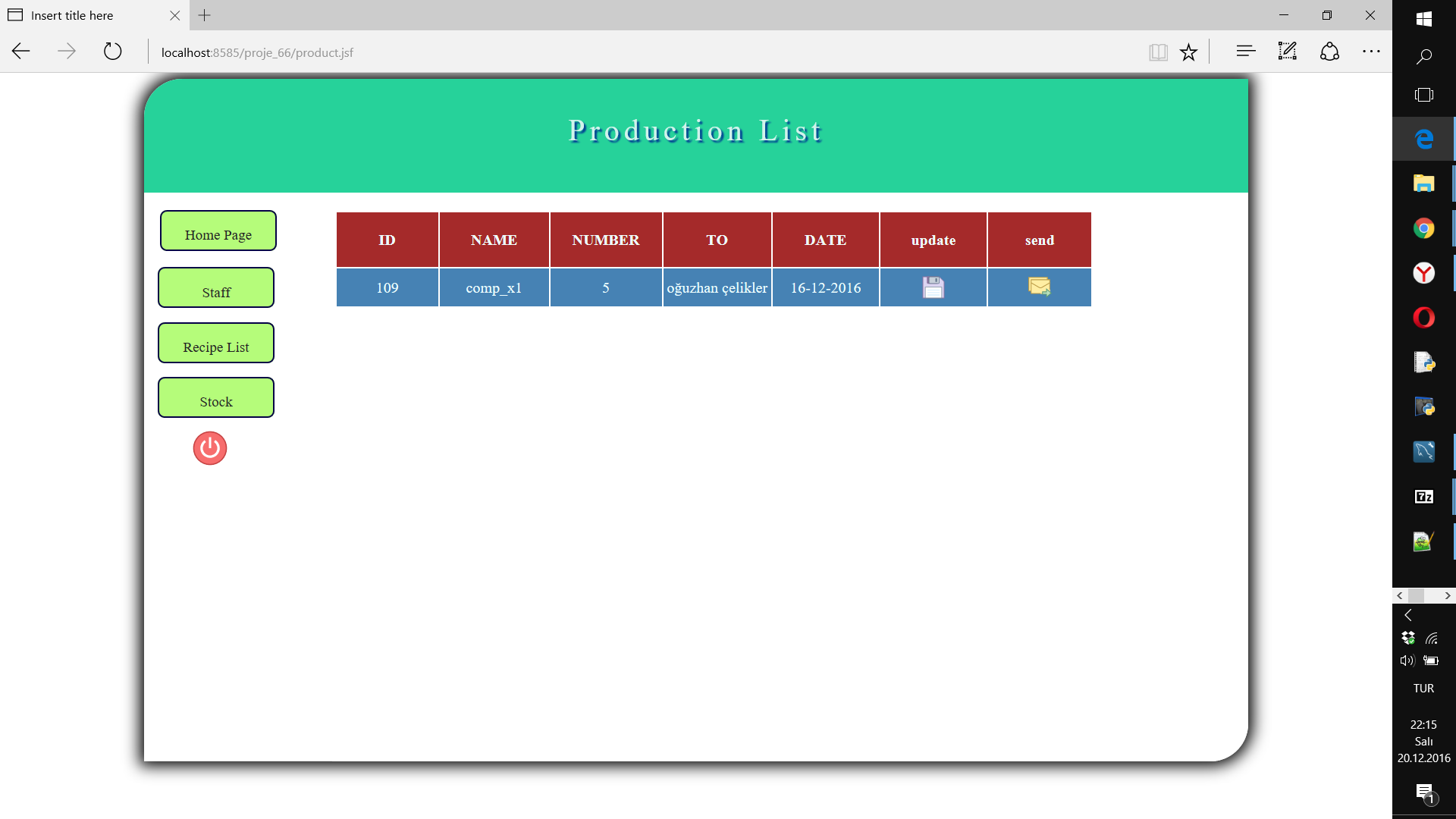
Task: Open the Action Center notifications
Action: point(1426,793)
